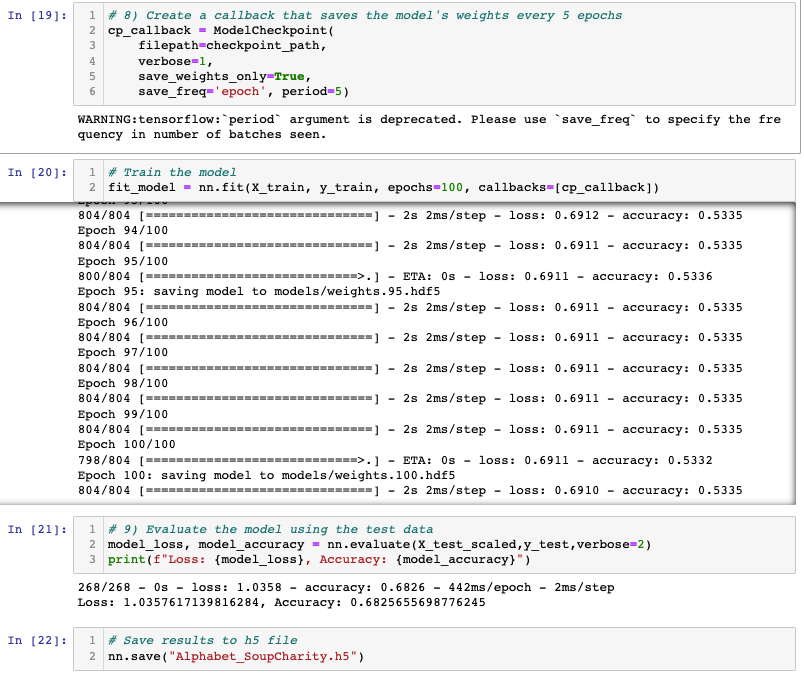Click the tensorflow period deprecated warning text

click(429, 127)
